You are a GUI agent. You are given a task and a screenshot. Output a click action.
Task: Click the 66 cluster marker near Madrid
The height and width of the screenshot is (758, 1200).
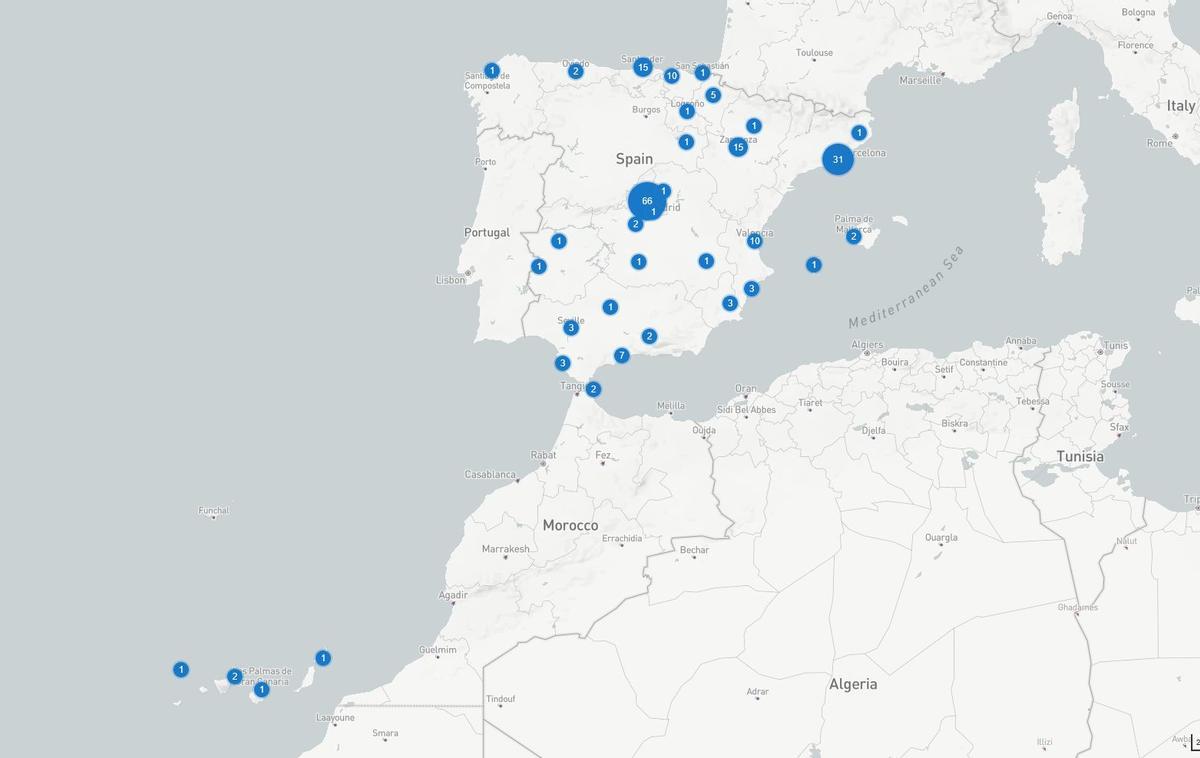[x=646, y=201]
